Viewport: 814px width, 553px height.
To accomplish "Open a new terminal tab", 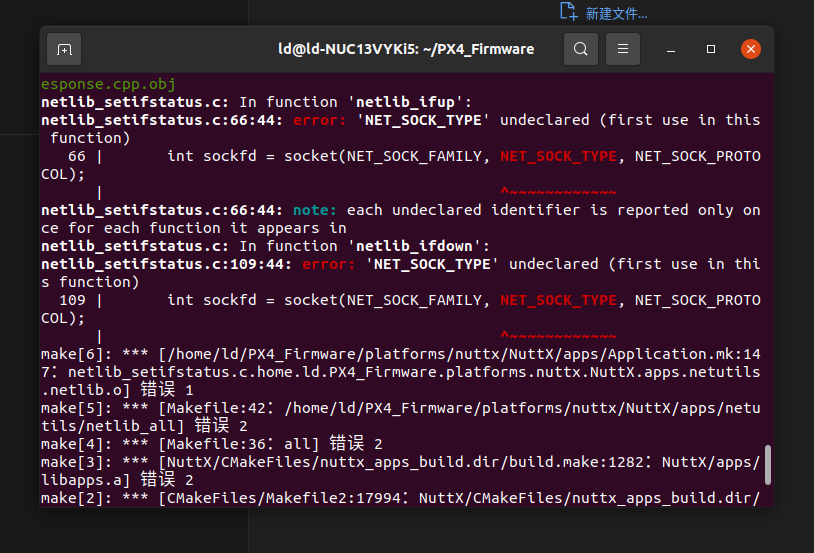I will [x=64, y=49].
